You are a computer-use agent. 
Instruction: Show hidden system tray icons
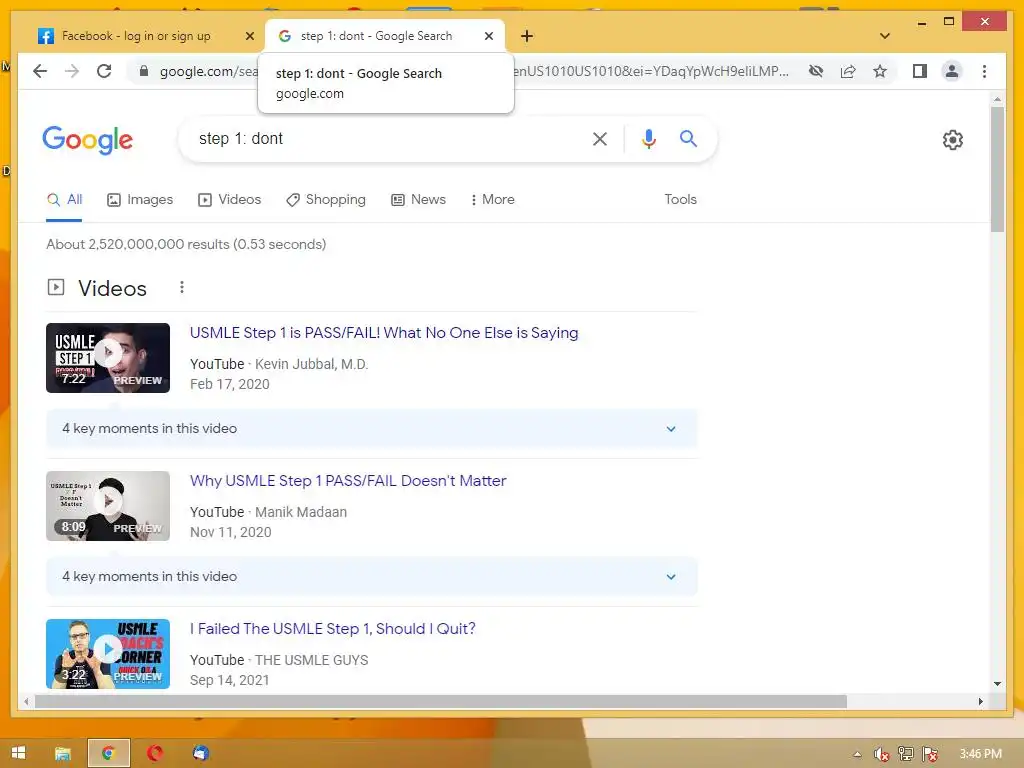pyautogui.click(x=857, y=754)
